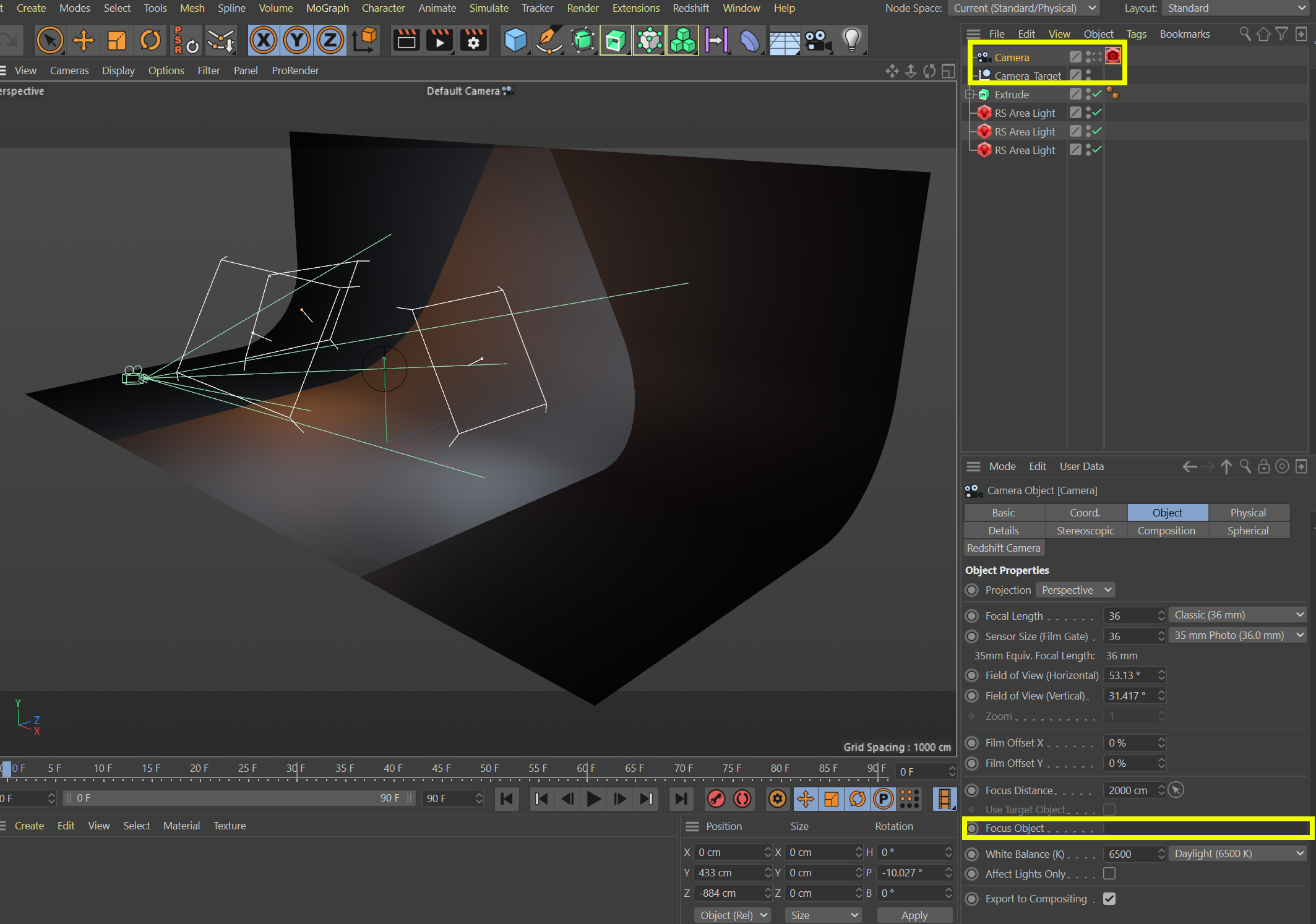
Task: Open Daylight white balance preset dropdown
Action: (1238, 853)
